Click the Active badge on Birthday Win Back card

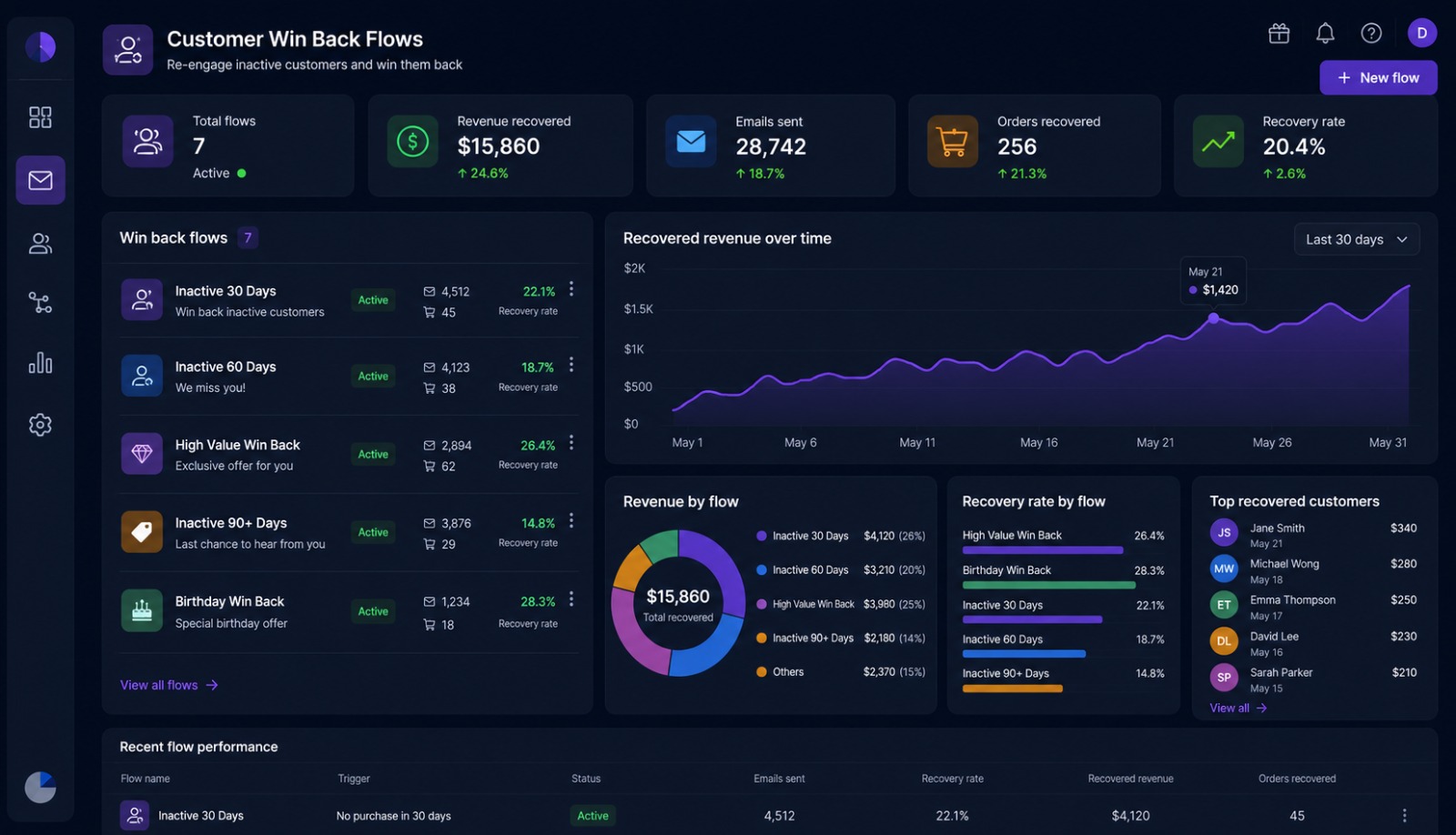373,611
